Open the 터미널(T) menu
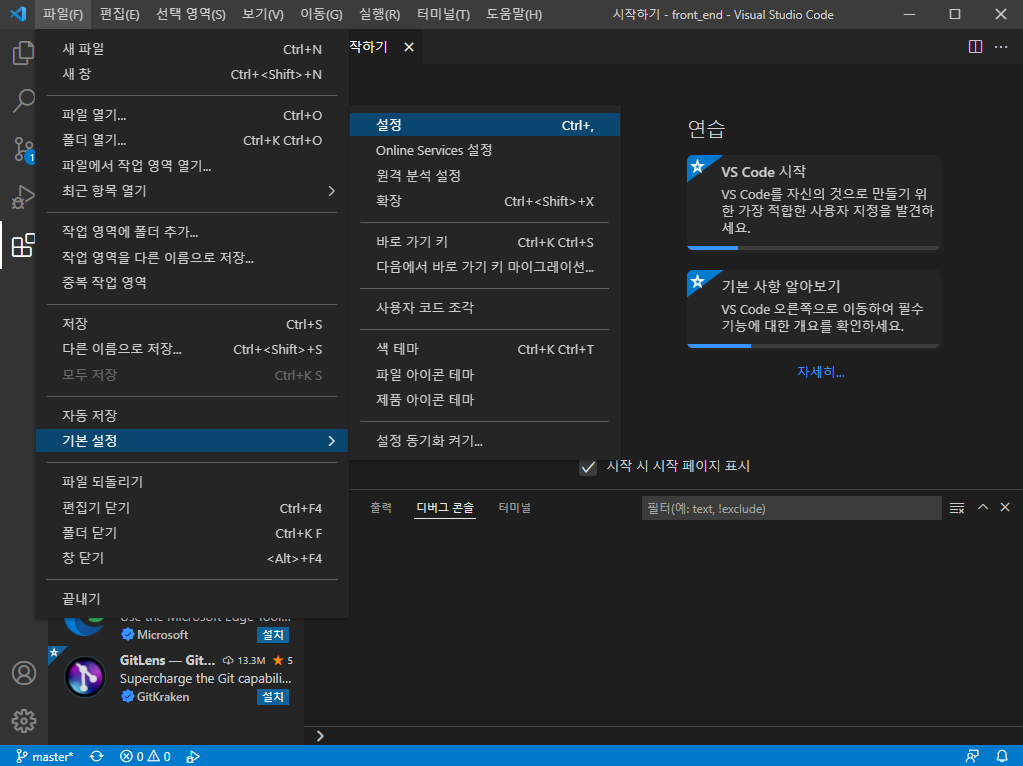Image resolution: width=1023 pixels, height=766 pixels. point(443,14)
